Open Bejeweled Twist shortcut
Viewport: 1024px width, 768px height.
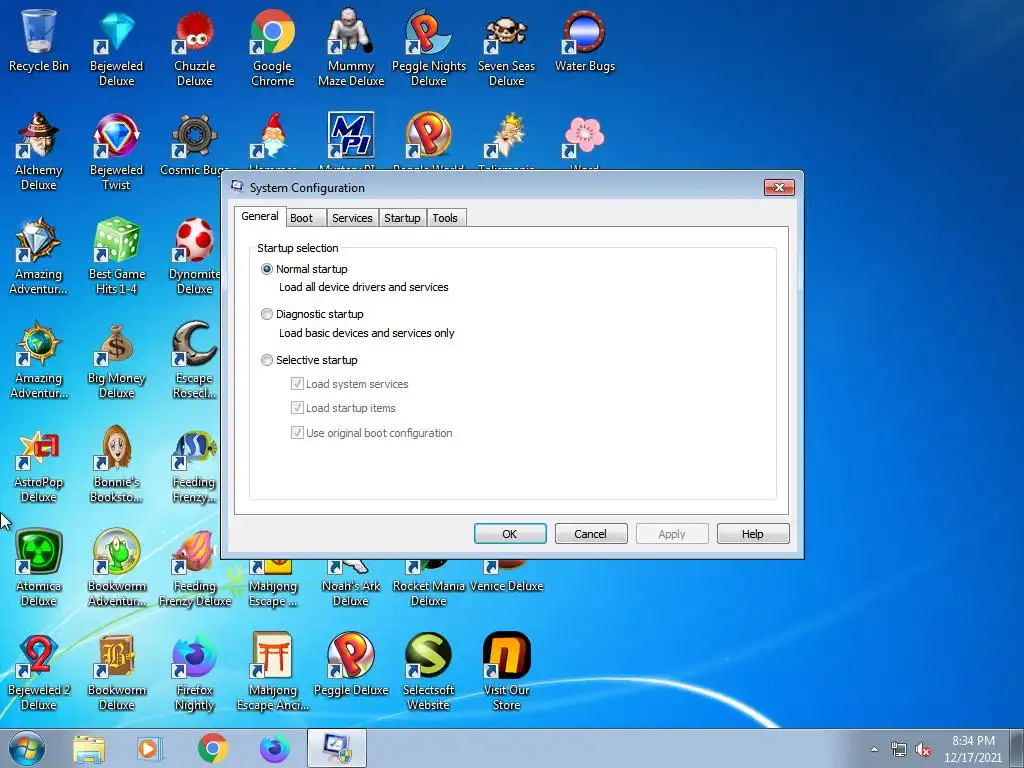pos(116,152)
